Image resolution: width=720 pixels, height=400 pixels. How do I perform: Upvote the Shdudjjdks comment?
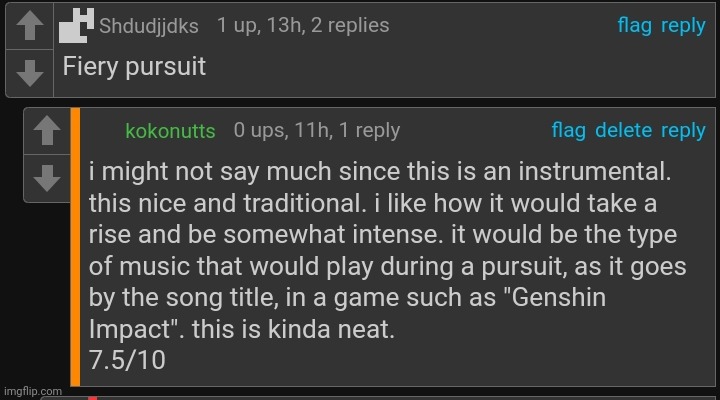(x=30, y=26)
